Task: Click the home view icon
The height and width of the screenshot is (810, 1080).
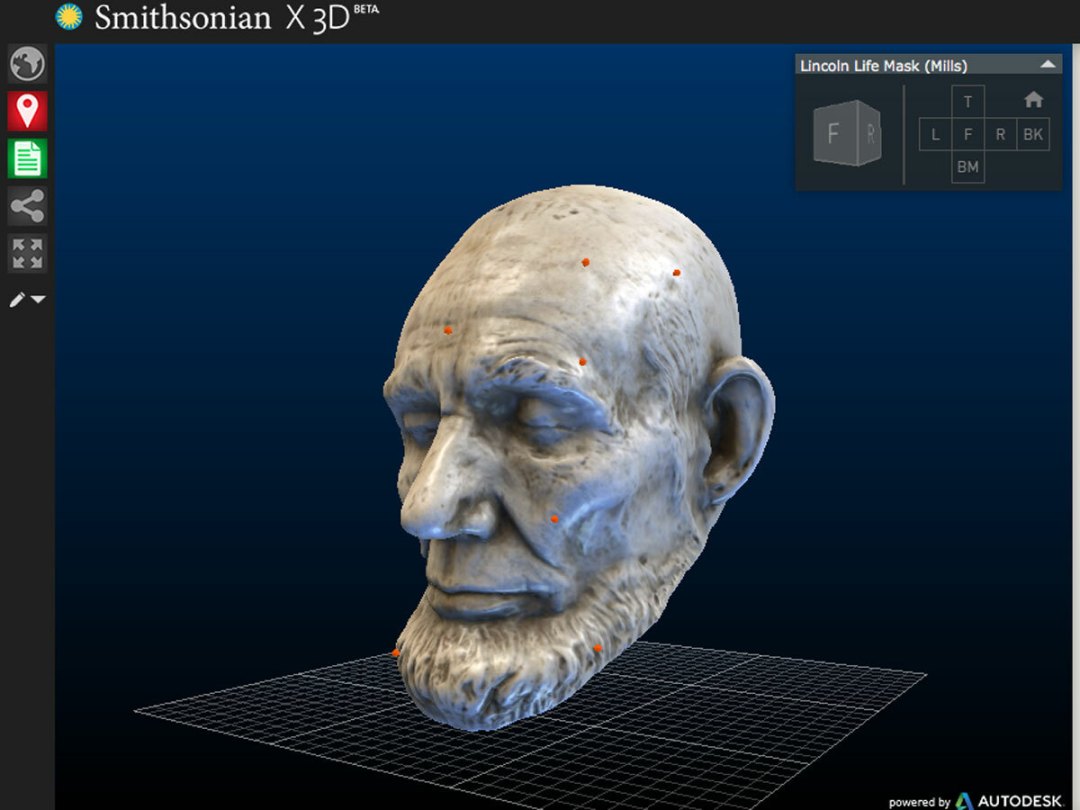Action: (1033, 101)
